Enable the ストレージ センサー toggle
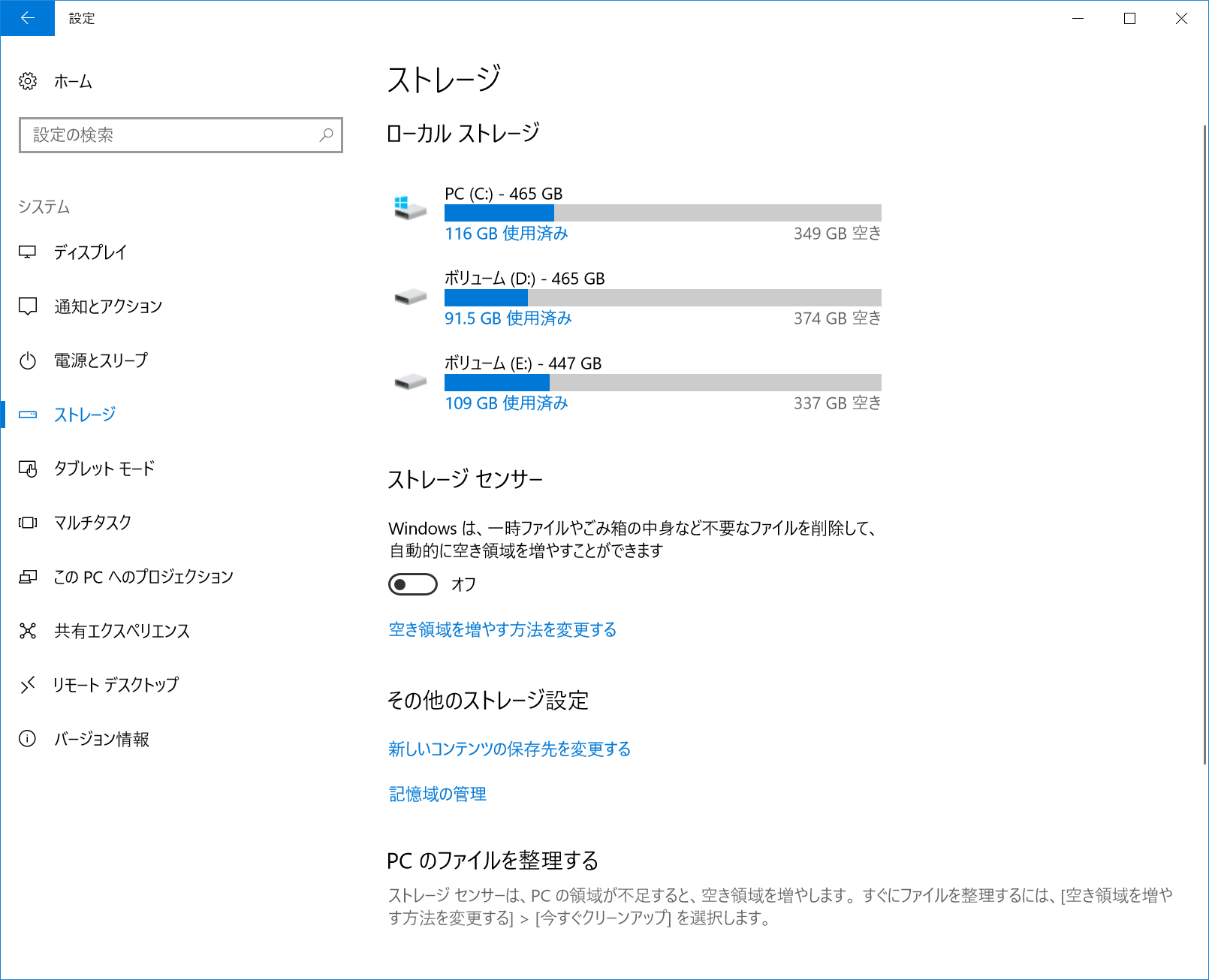The image size is (1209, 980). (x=412, y=584)
